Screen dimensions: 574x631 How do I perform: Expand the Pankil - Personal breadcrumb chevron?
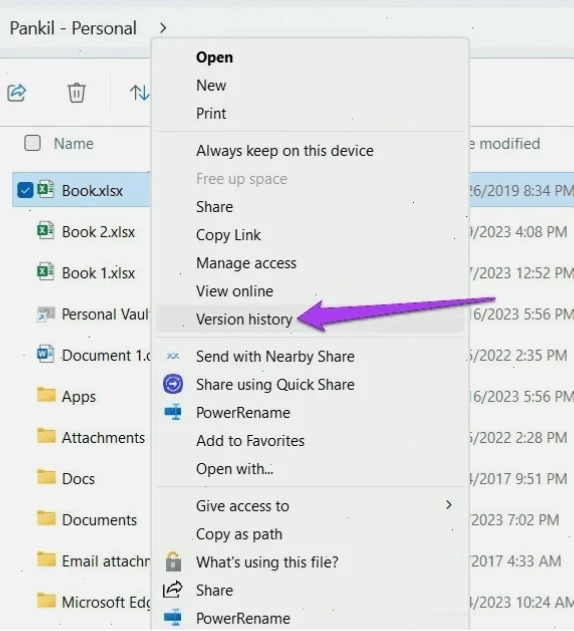pos(163,28)
